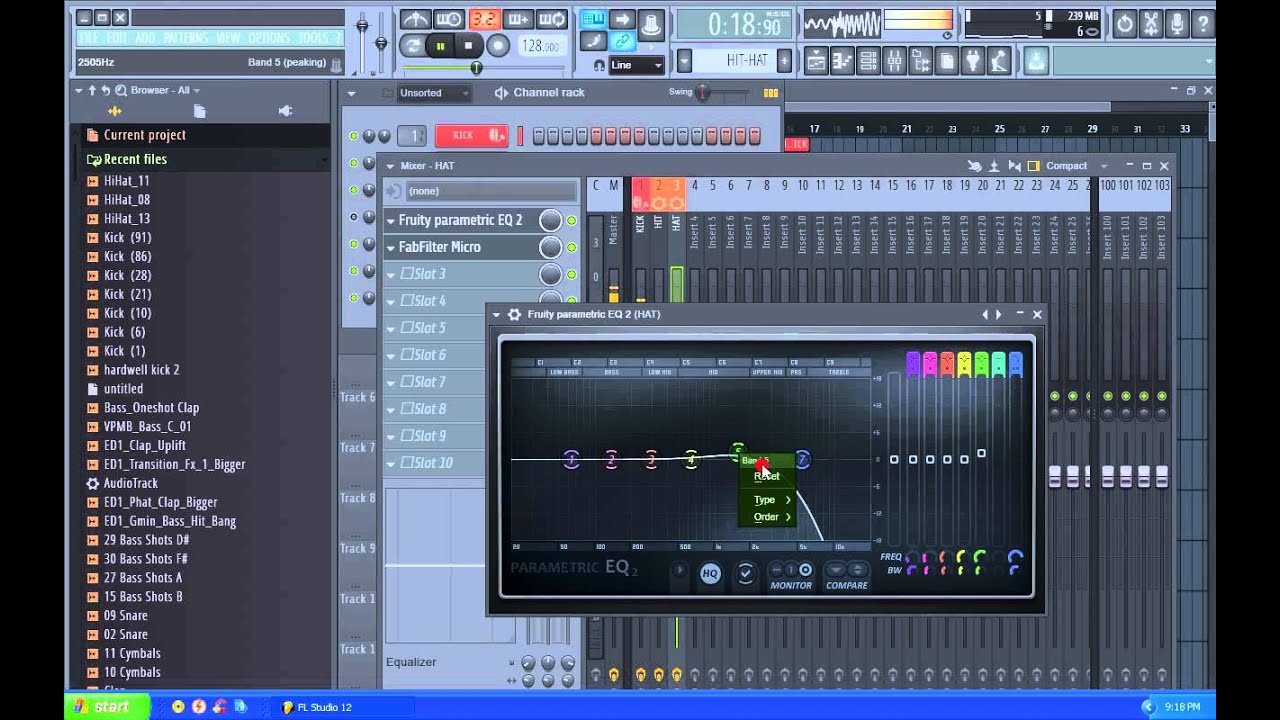Screen dimensions: 1280x720
Task: Open the PATTERNS menu
Action: pos(186,38)
